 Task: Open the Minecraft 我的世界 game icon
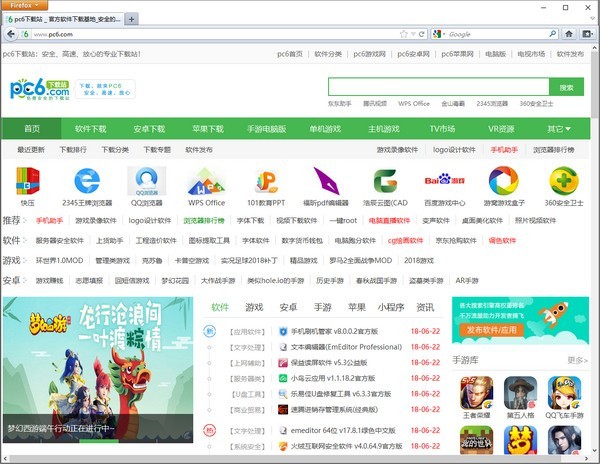pos(476,441)
